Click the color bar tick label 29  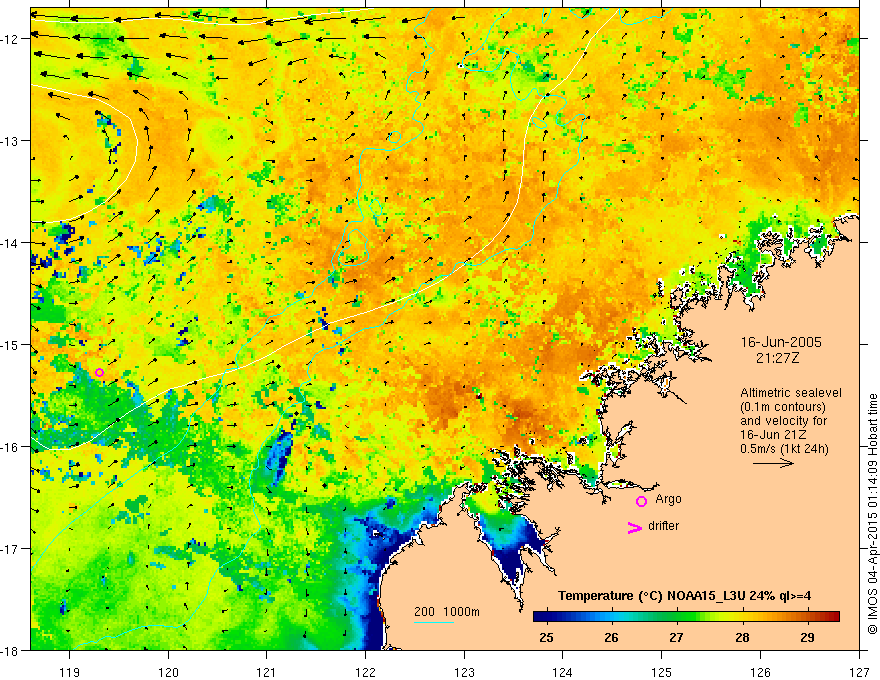coord(807,637)
